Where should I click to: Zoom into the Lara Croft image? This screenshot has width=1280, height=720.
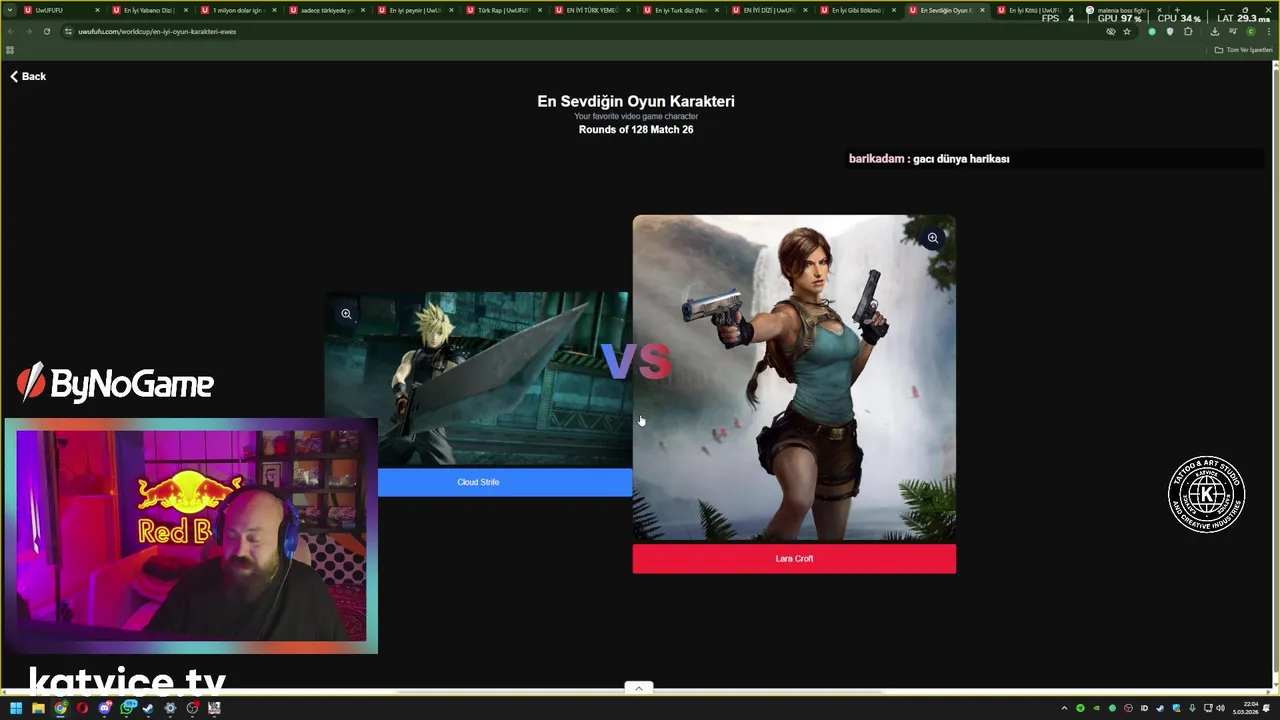point(932,238)
